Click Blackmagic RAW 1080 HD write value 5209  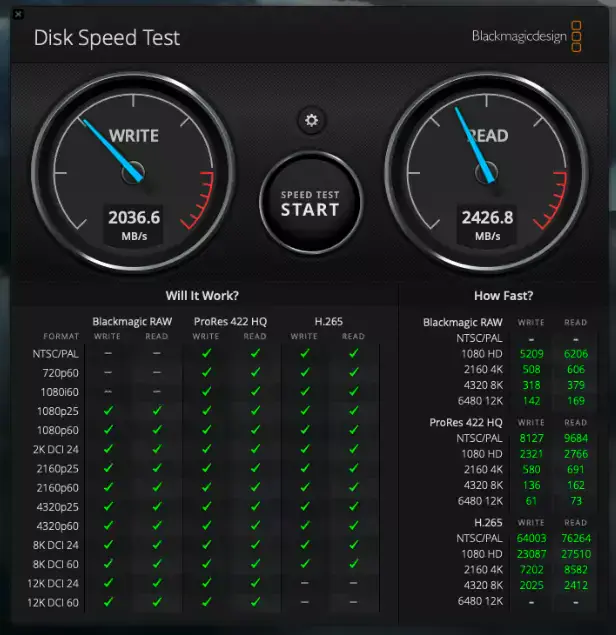tap(531, 354)
